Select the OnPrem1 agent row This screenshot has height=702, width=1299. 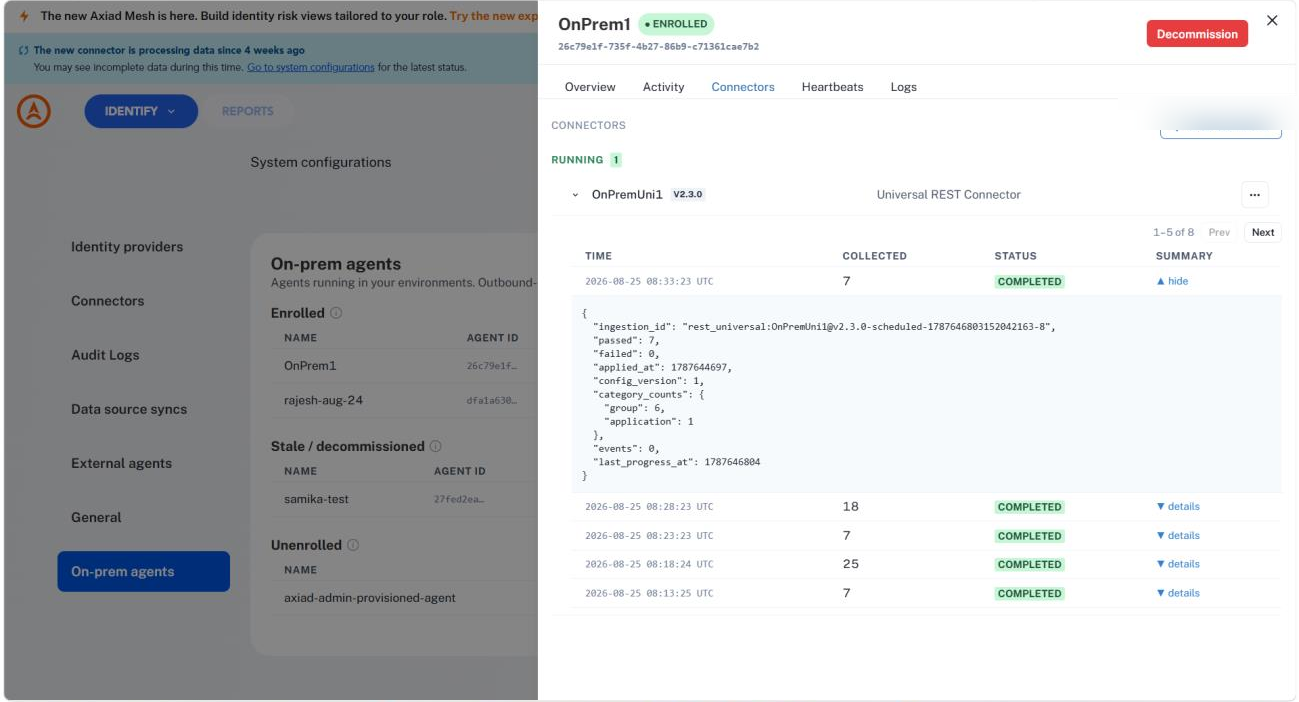[404, 366]
